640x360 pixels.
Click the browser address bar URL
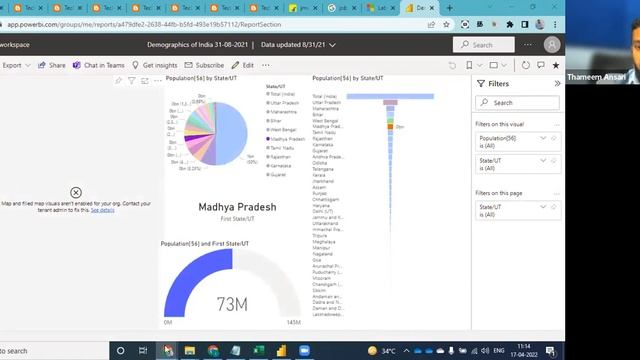pos(144,24)
